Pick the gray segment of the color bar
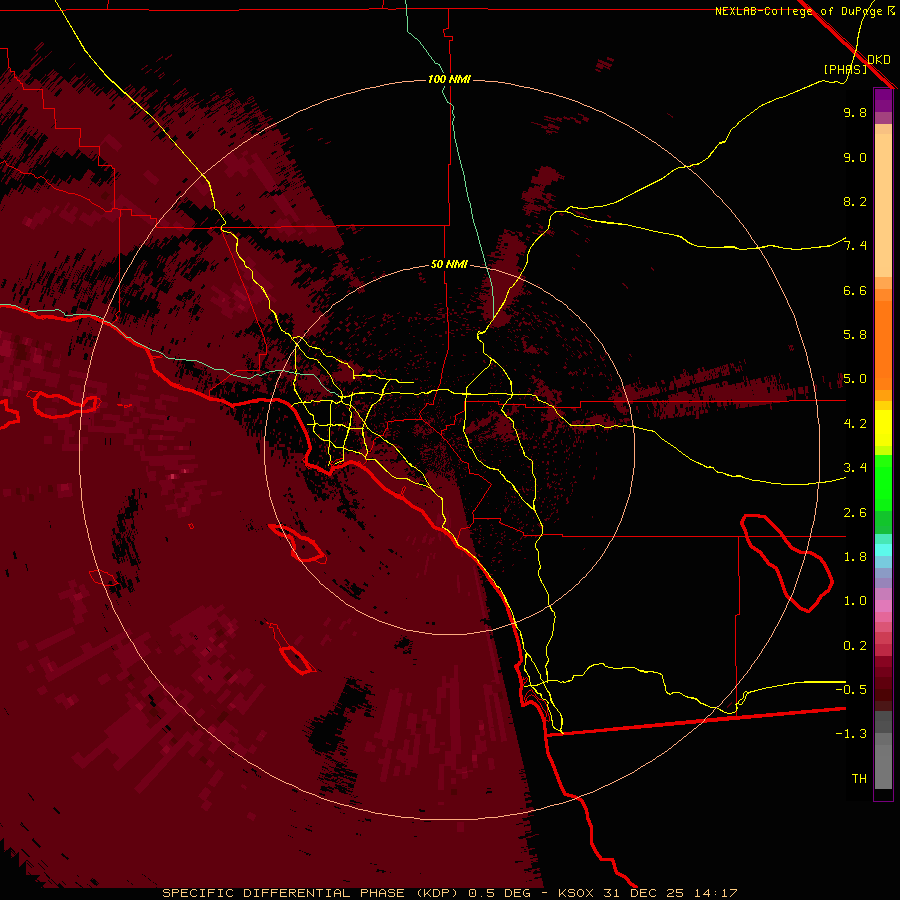 coord(883,750)
